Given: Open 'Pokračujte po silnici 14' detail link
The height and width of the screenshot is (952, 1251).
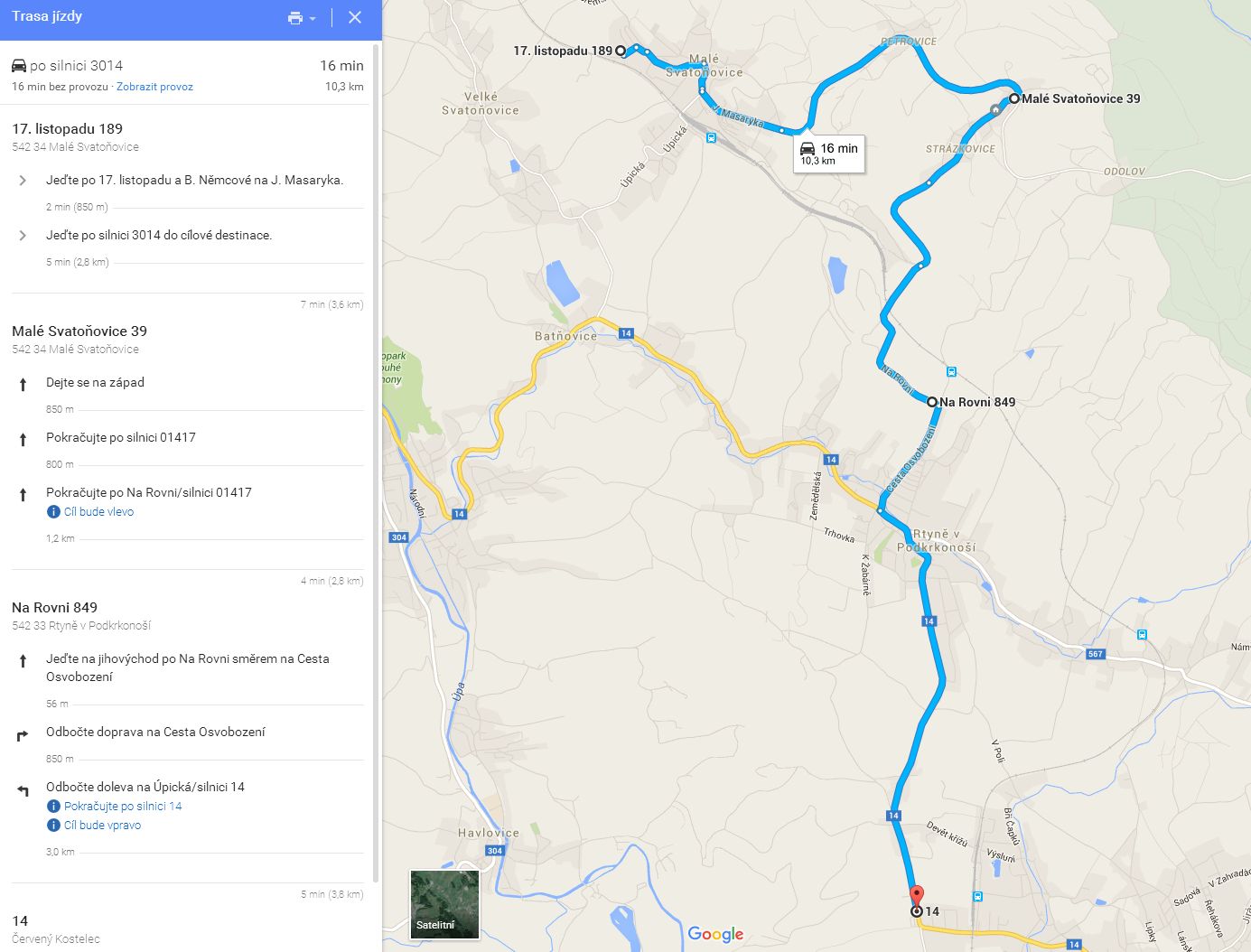Looking at the screenshot, I should click(x=123, y=807).
